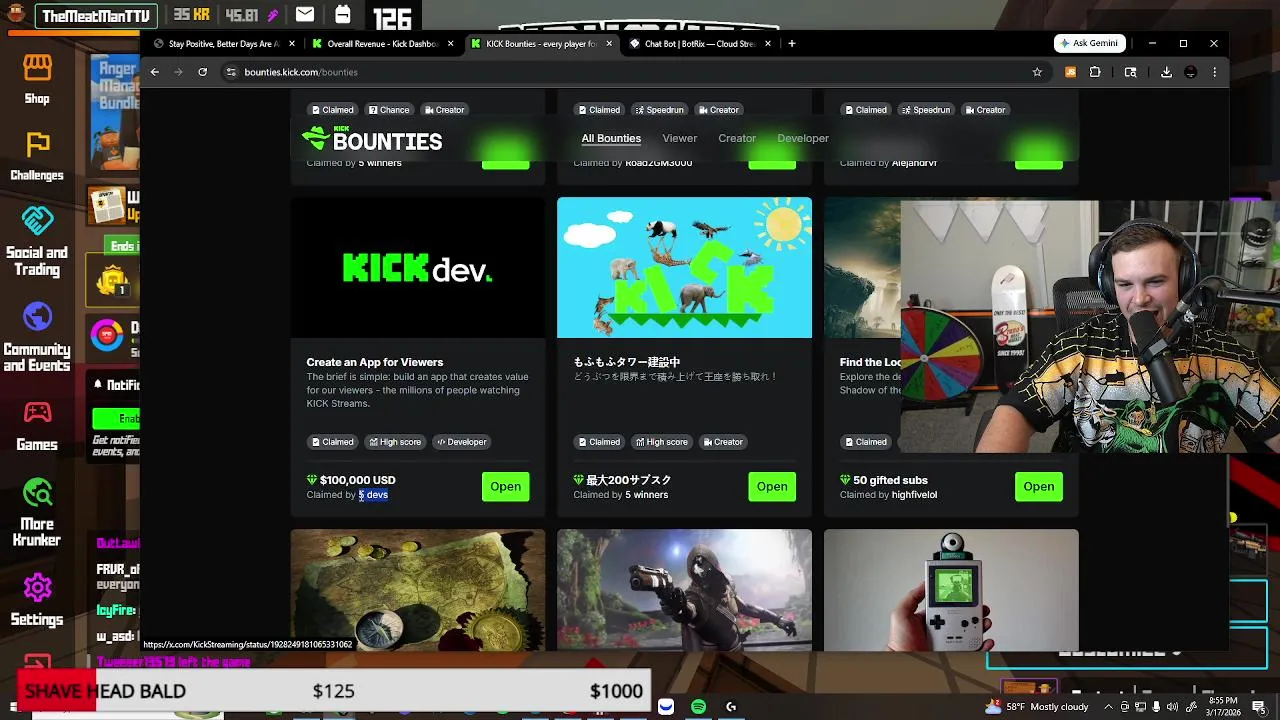Open the $100,000 USD Create an App bounty

pyautogui.click(x=505, y=487)
